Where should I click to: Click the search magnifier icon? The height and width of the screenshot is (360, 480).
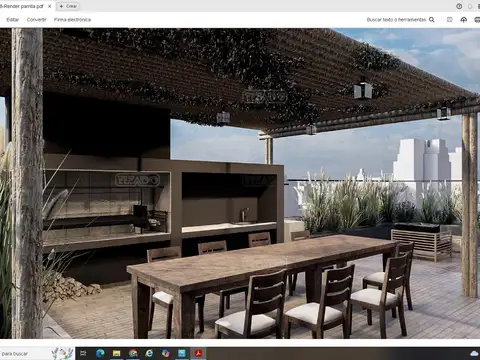(x=432, y=20)
